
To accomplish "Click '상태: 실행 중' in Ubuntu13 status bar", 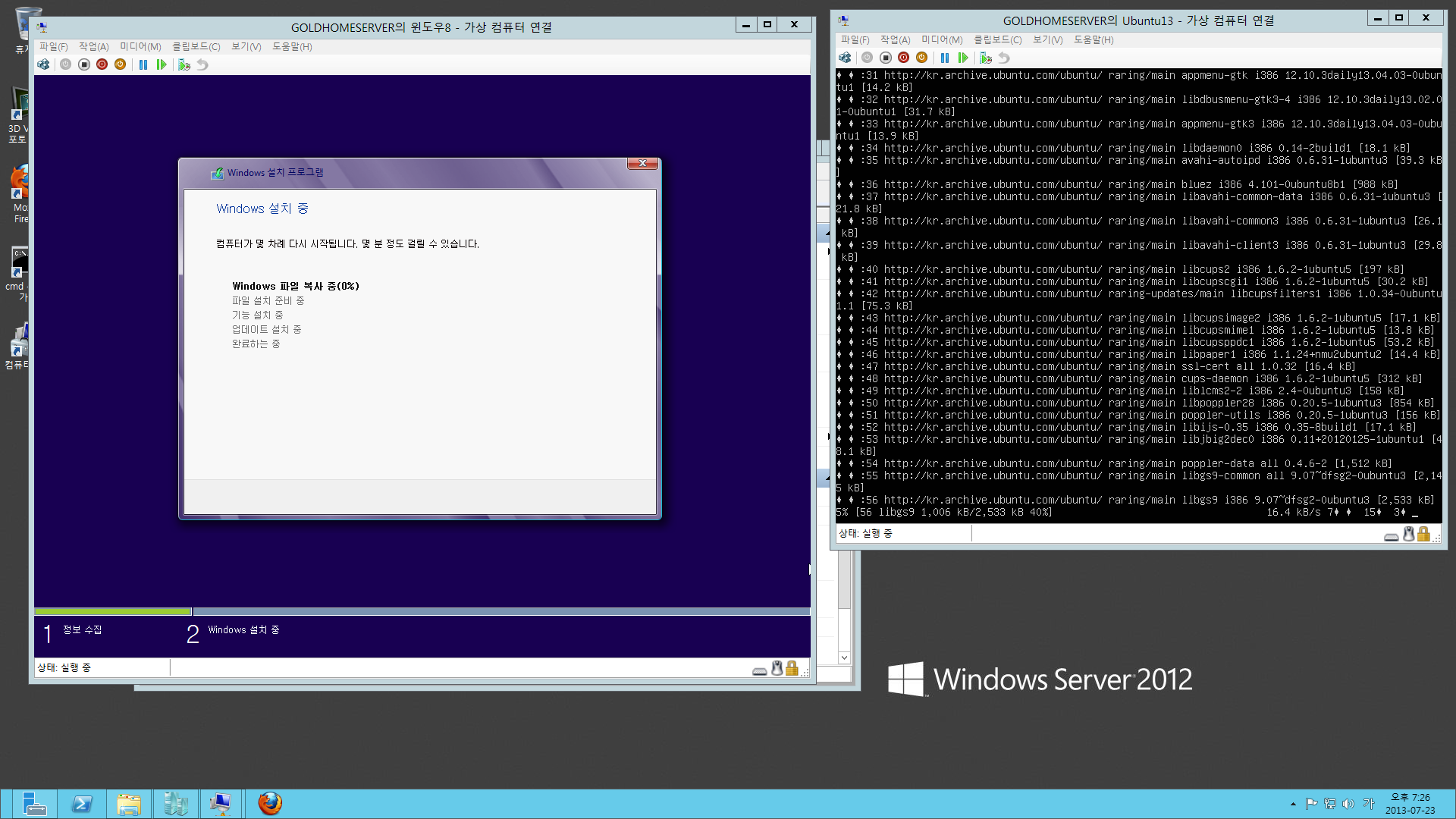I will pyautogui.click(x=865, y=534).
